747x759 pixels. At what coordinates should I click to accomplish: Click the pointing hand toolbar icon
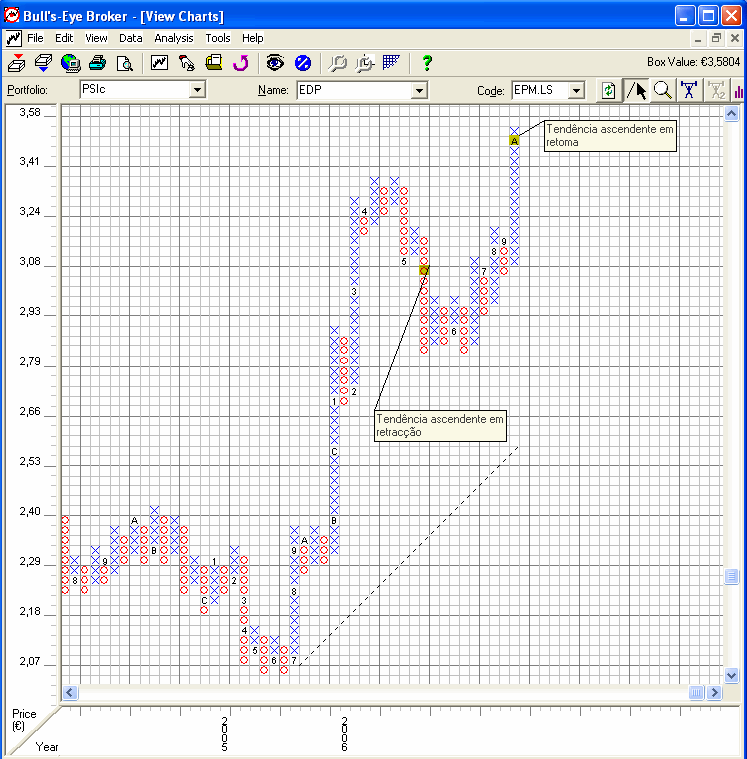(x=186, y=63)
